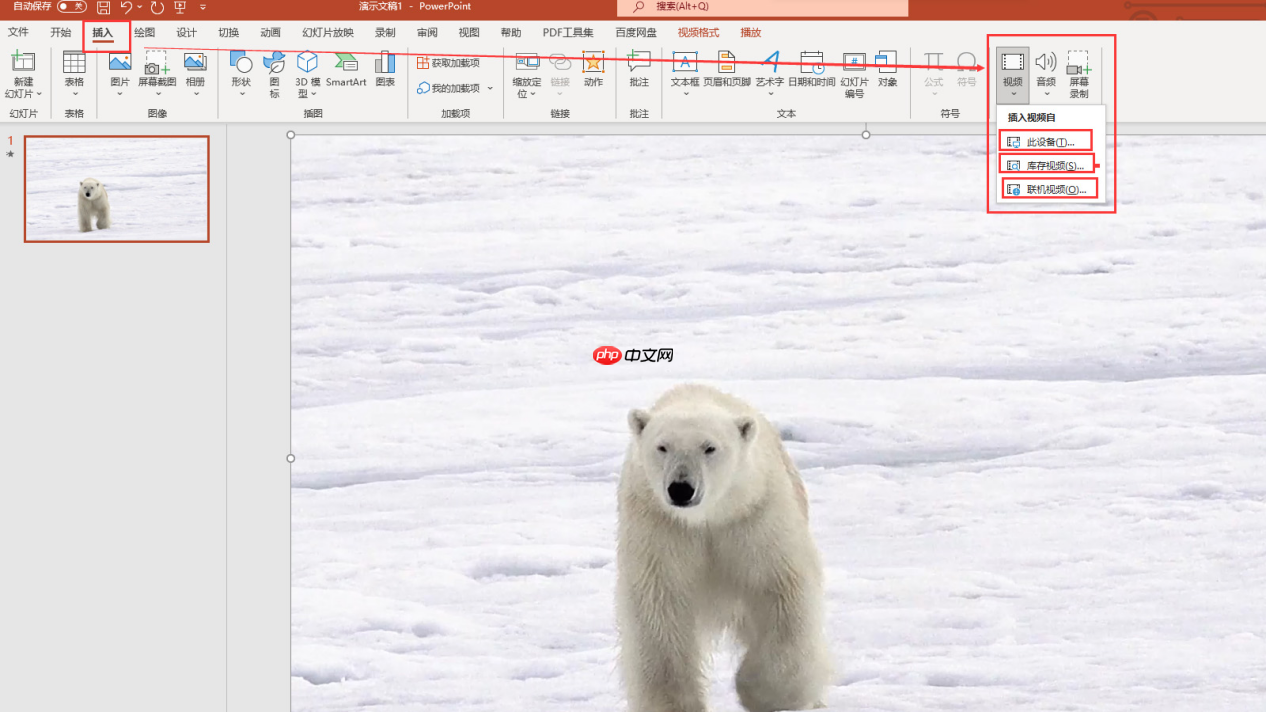Viewport: 1266px width, 712px height.
Task: Switch to the 视频格式 video format tab
Action: click(x=698, y=33)
